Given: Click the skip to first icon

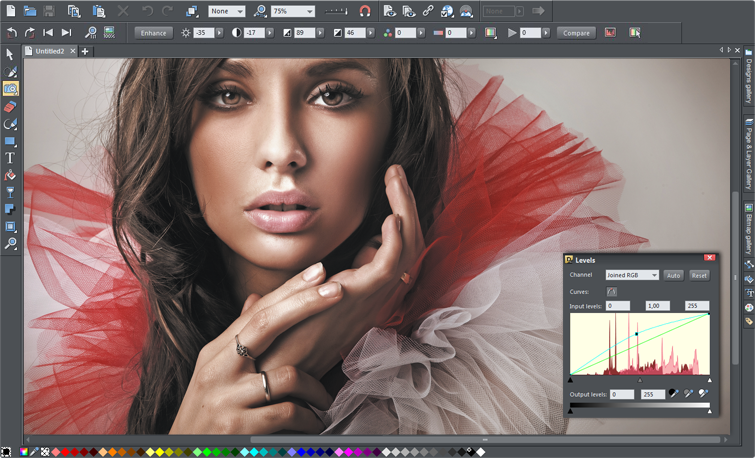Looking at the screenshot, I should pos(48,33).
